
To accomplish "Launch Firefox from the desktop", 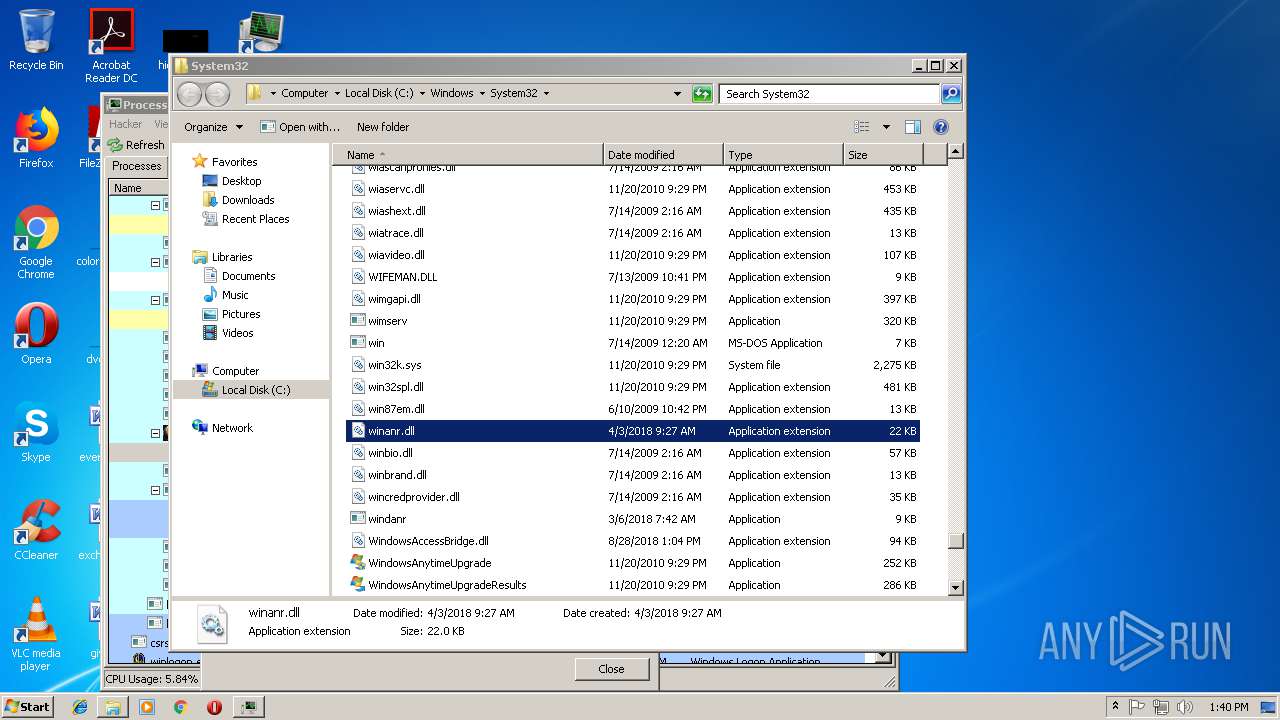I will point(36,137).
